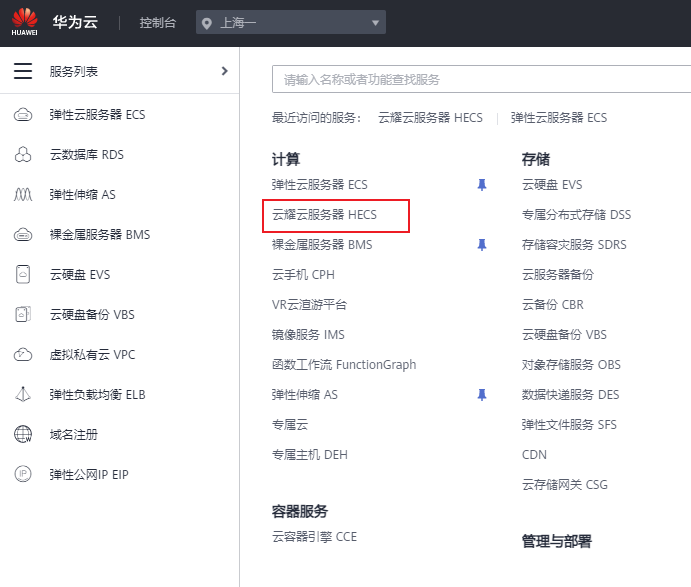Select 弹性伸缩 AS in sidebar
This screenshot has height=587, width=691.
coord(82,194)
